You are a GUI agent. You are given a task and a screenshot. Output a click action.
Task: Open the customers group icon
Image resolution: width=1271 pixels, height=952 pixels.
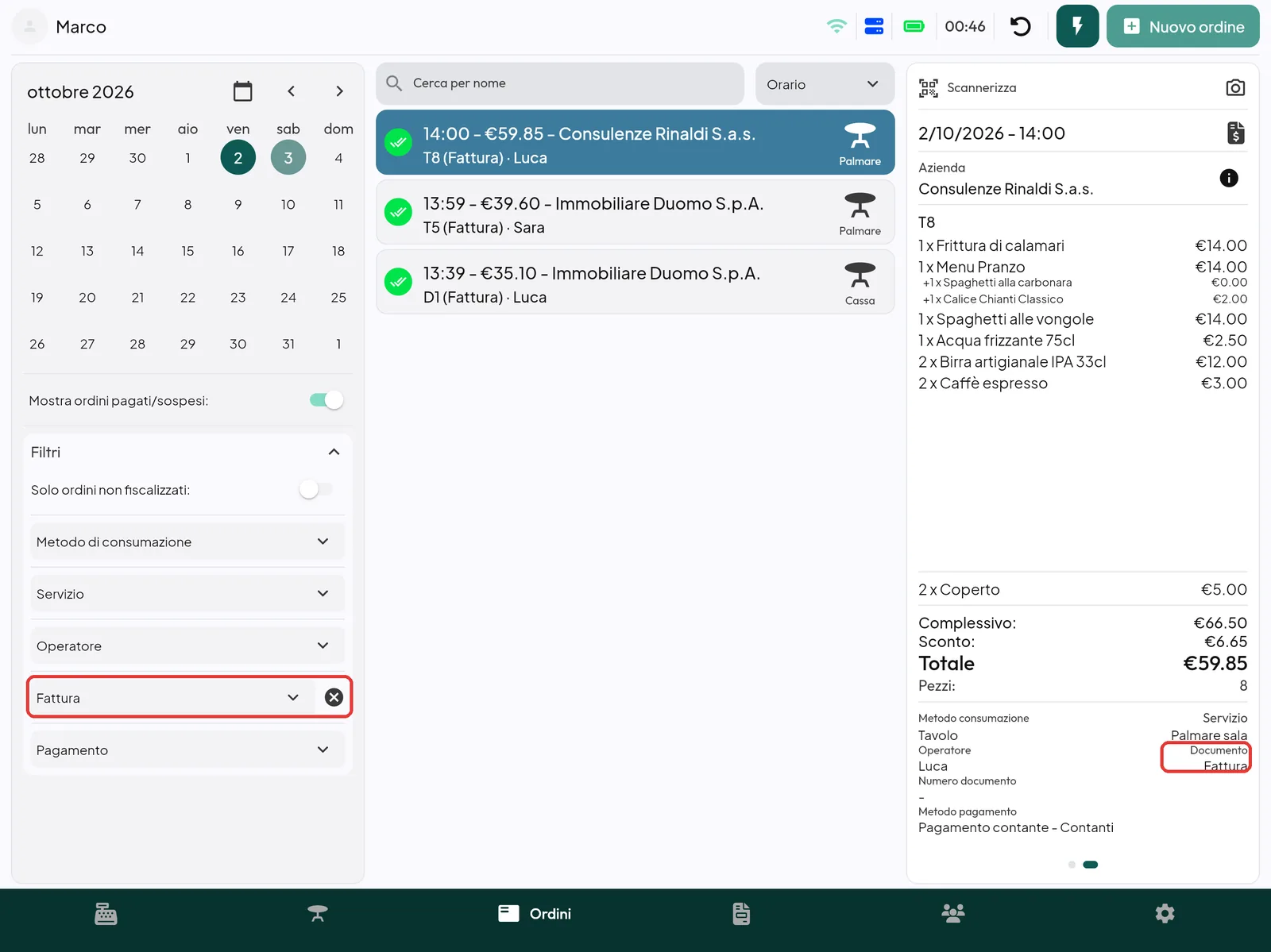pyautogui.click(x=953, y=914)
